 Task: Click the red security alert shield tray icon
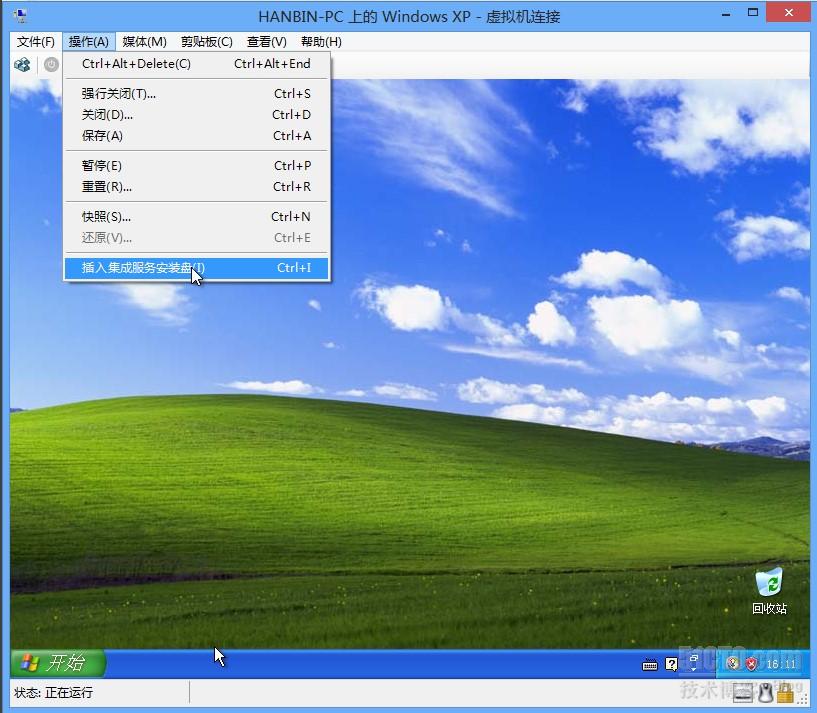(x=751, y=663)
